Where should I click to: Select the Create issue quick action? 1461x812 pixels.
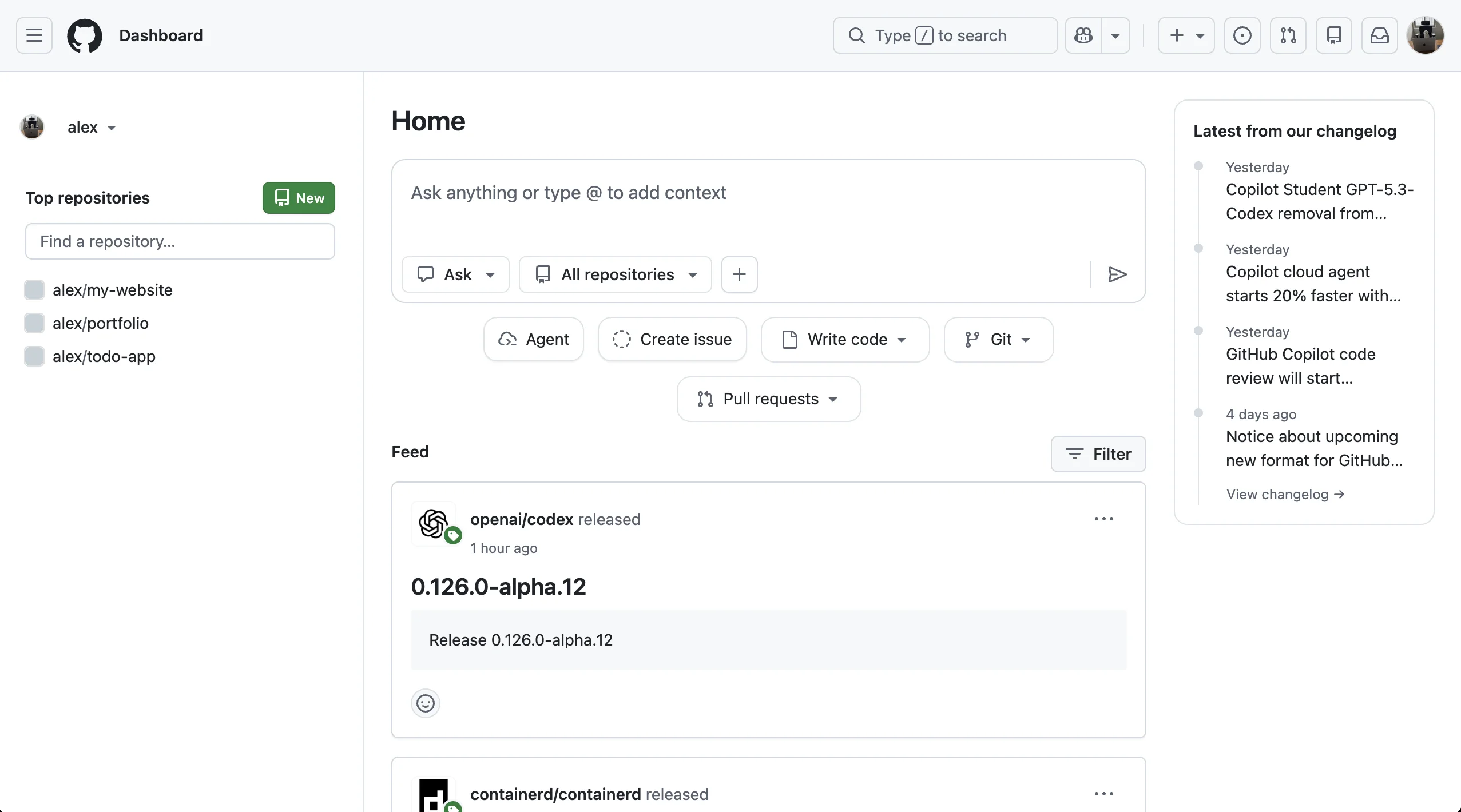coord(672,339)
